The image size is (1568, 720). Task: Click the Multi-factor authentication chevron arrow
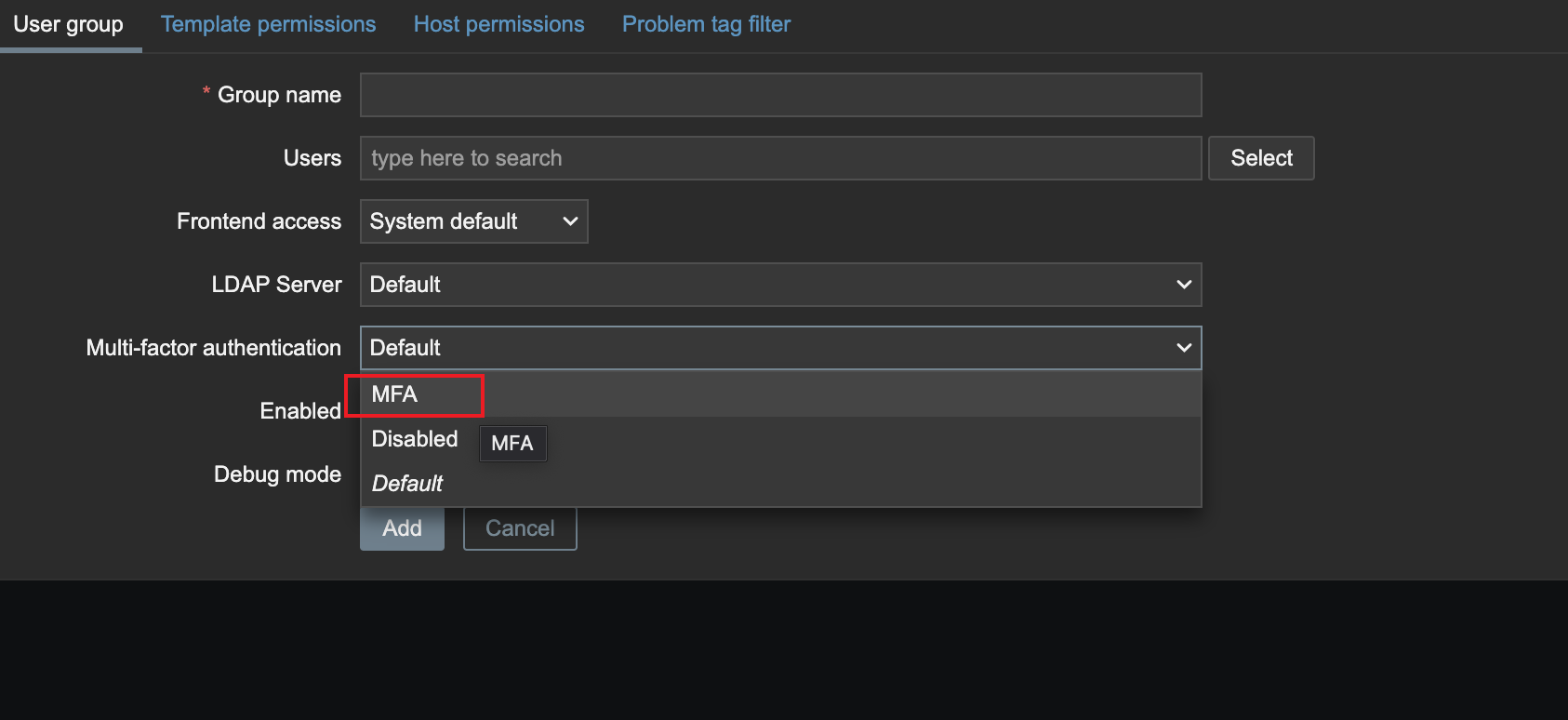pyautogui.click(x=1184, y=348)
